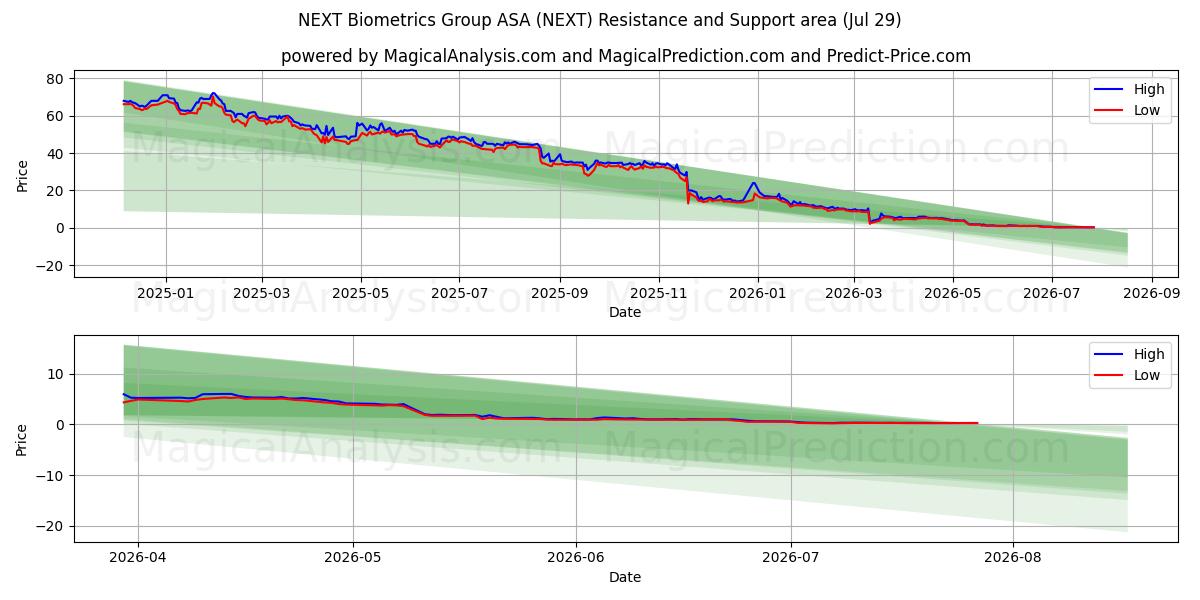Click the 2026-03 tick label on top chart
The width and height of the screenshot is (1200, 600).
pyautogui.click(x=853, y=293)
